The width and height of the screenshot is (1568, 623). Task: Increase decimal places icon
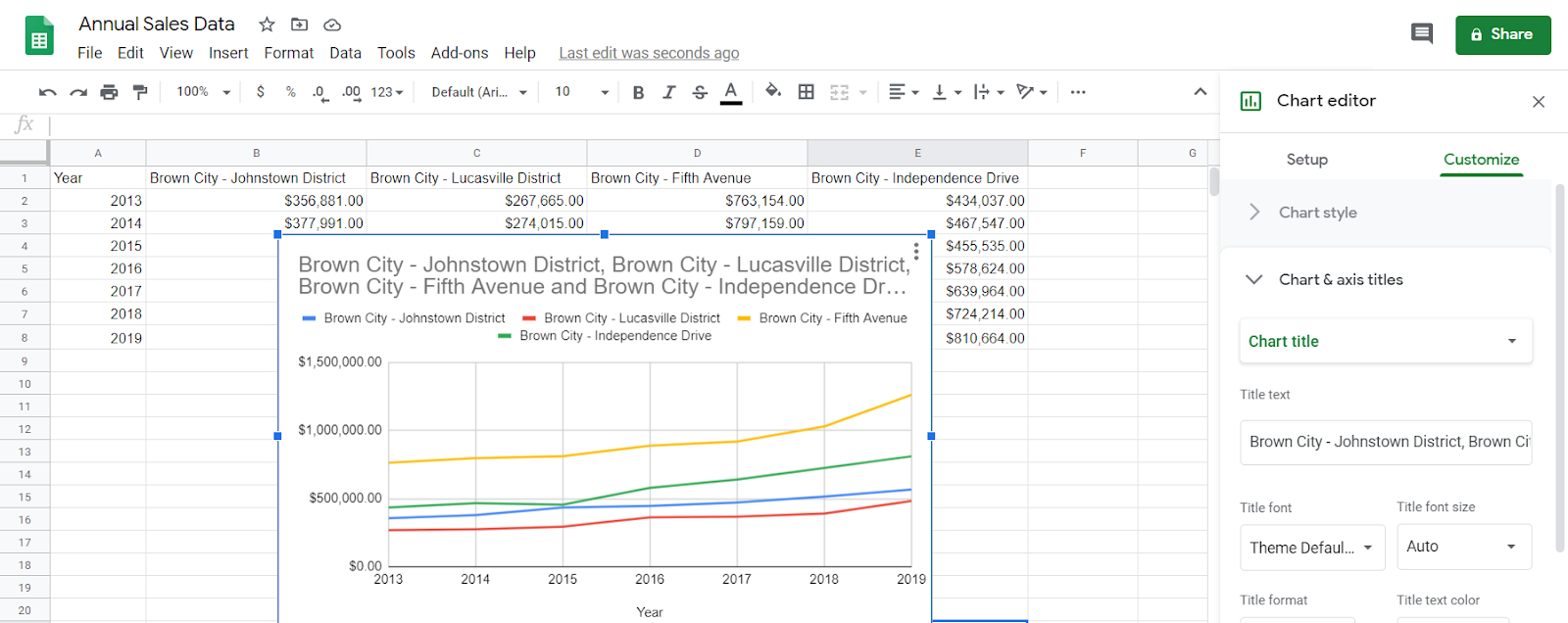click(x=351, y=92)
